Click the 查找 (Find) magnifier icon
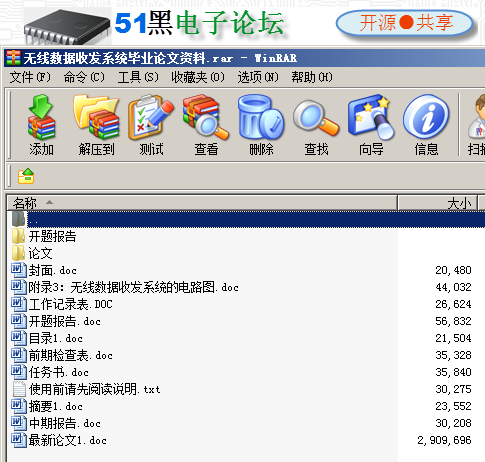This screenshot has width=485, height=462. coord(316,118)
